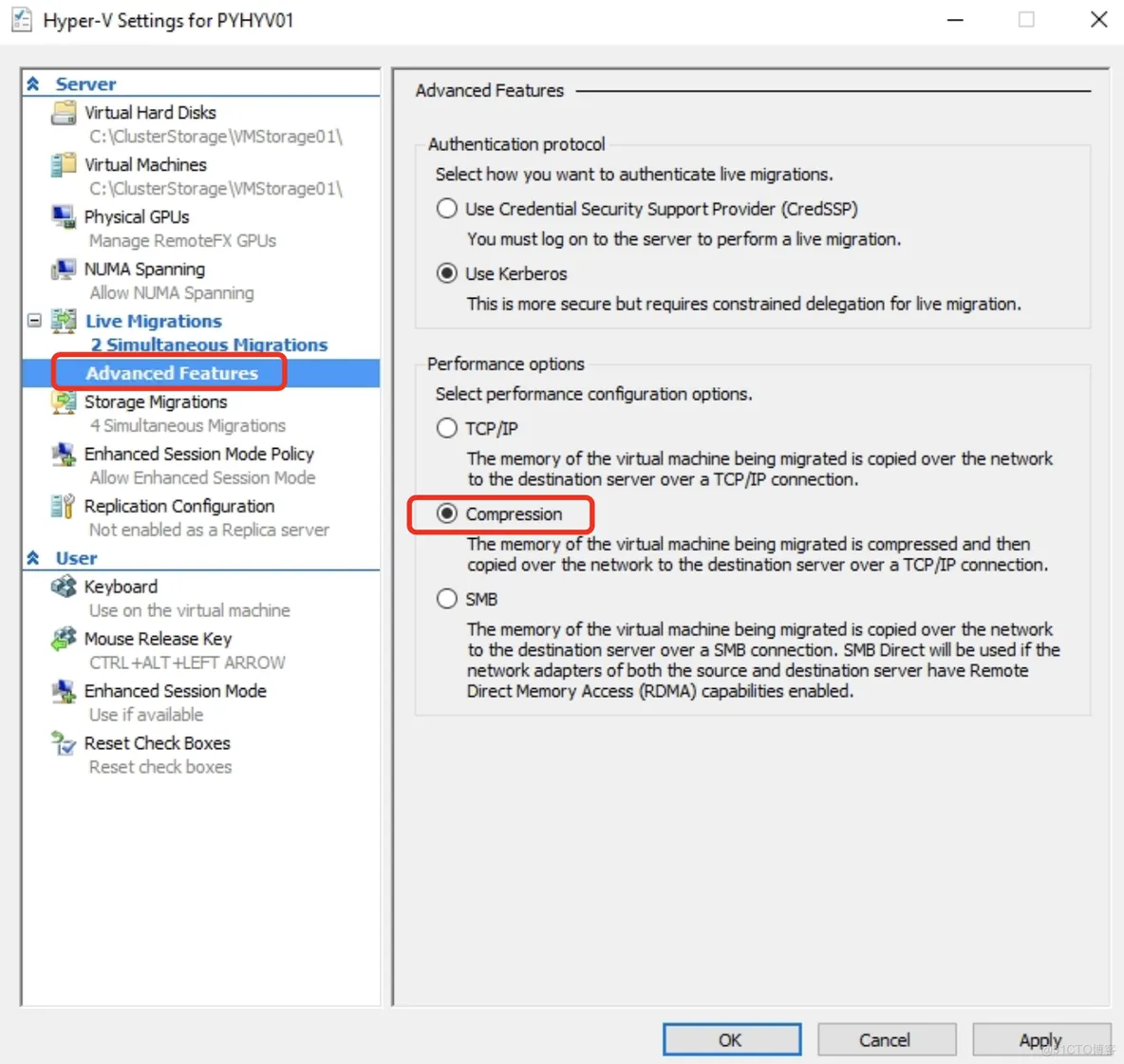
Task: Minimize the Hyper-V Settings window
Action: tap(955, 20)
